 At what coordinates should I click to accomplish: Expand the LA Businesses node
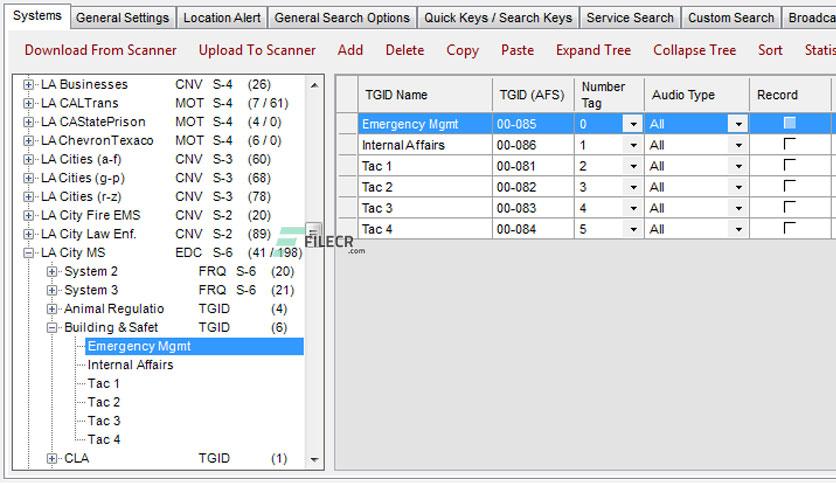point(29,85)
